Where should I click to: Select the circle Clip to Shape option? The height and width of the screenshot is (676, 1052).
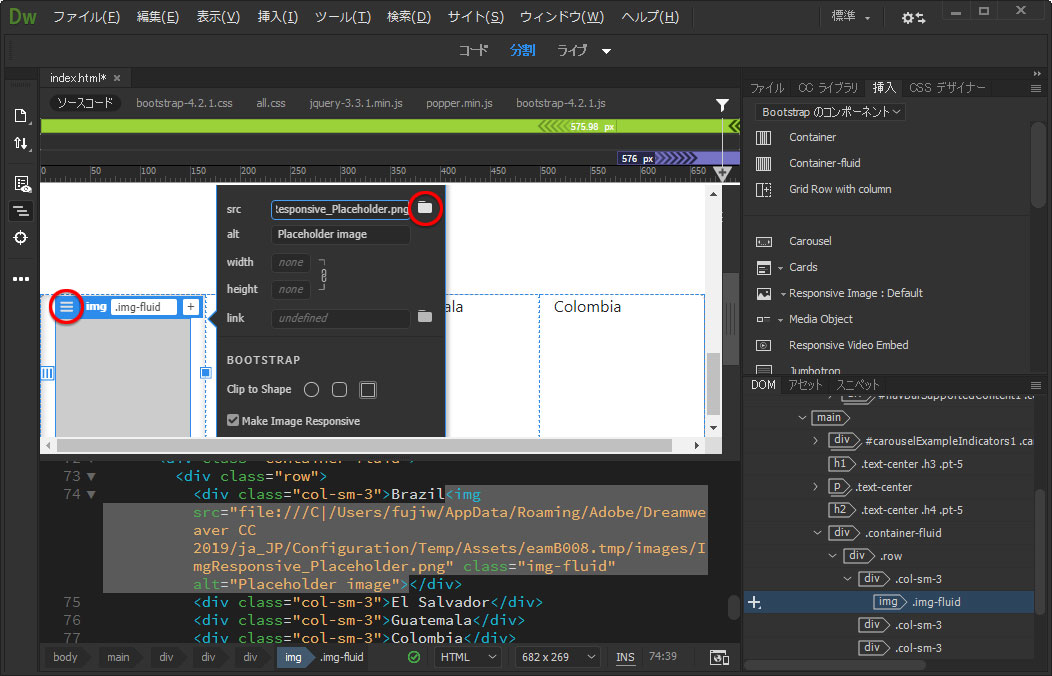[311, 389]
